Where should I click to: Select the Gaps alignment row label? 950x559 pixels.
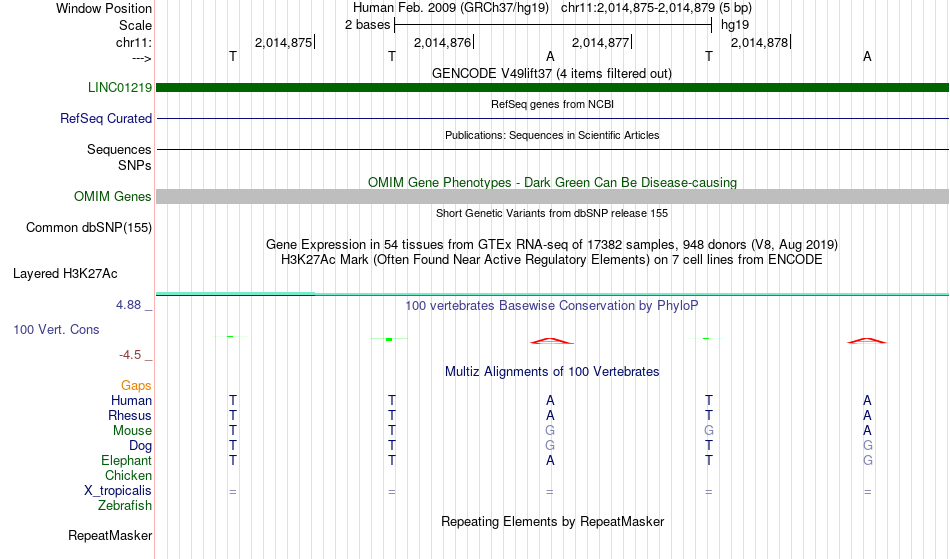(136, 386)
